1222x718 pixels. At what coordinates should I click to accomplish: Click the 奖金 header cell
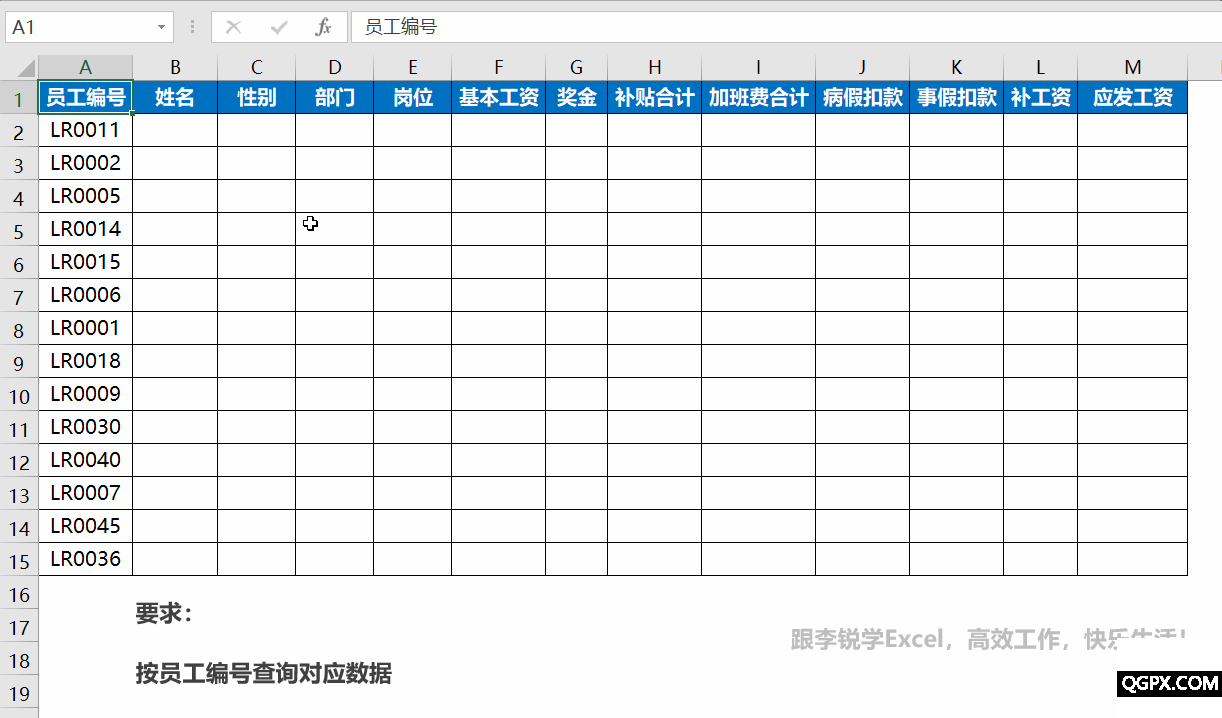pos(577,97)
